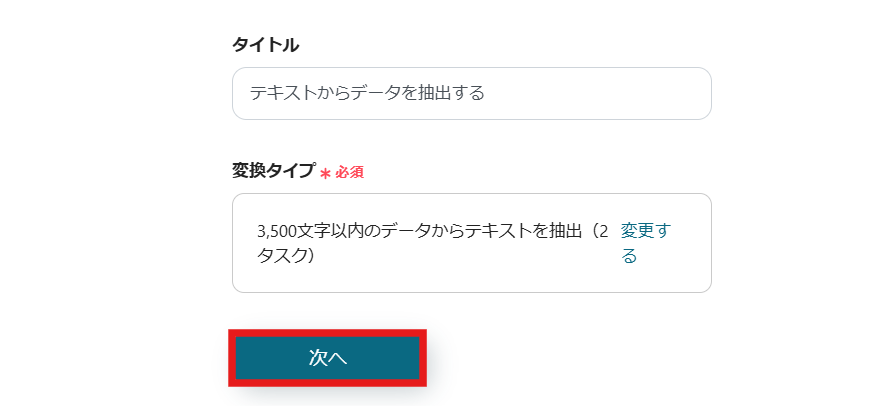Click the 3,500 number in conversion type

pyautogui.click(x=277, y=231)
